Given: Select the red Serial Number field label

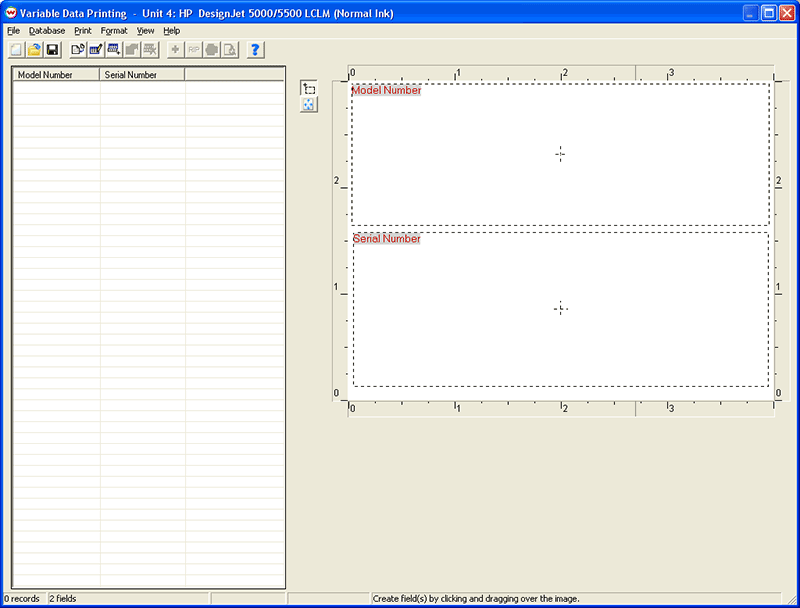Looking at the screenshot, I should (387, 239).
